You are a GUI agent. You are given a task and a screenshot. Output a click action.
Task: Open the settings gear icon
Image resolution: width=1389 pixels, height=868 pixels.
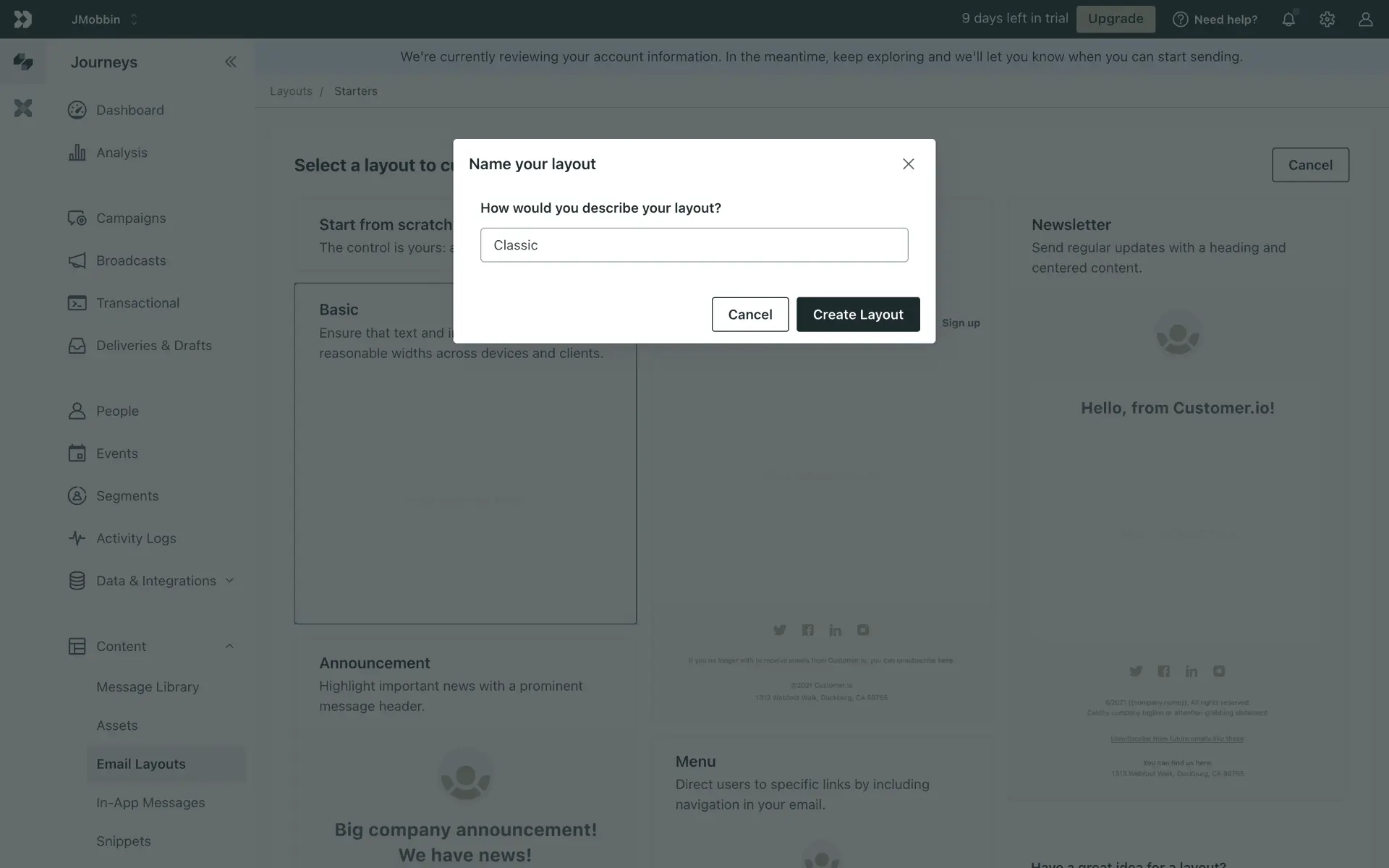coord(1327,20)
